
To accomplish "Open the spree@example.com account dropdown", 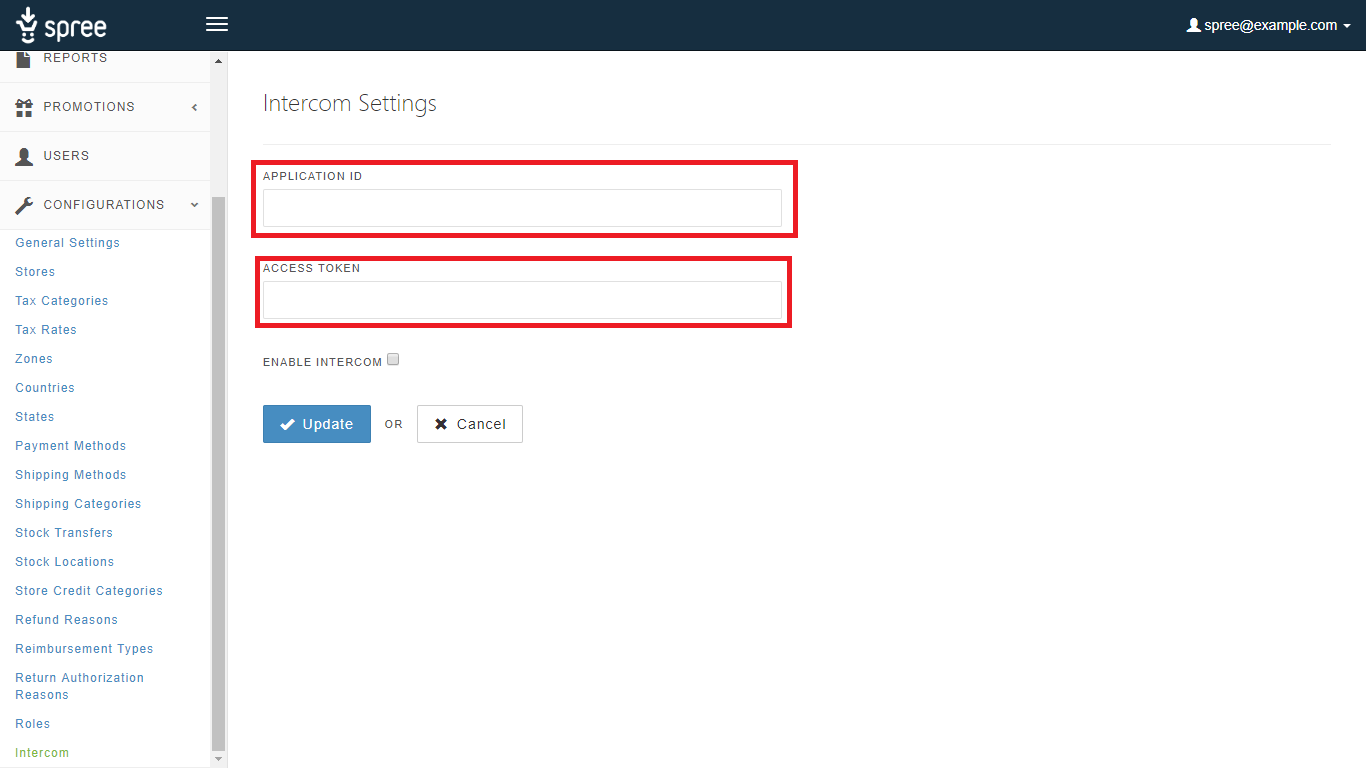I will [x=1268, y=25].
